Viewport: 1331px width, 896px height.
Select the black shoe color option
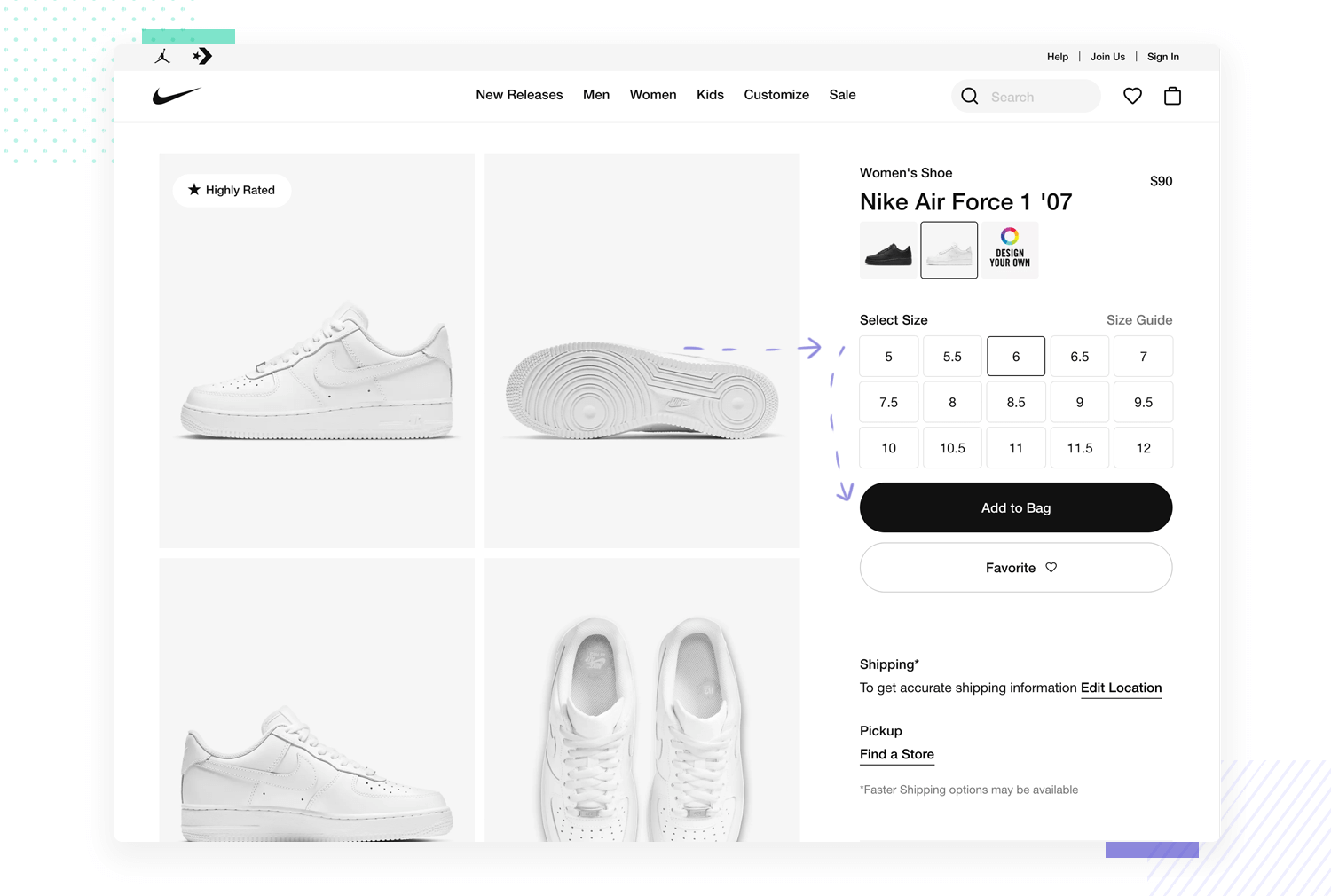(888, 250)
